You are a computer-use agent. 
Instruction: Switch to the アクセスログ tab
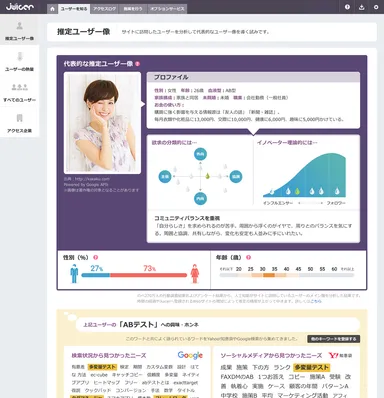pyautogui.click(x=105, y=9)
